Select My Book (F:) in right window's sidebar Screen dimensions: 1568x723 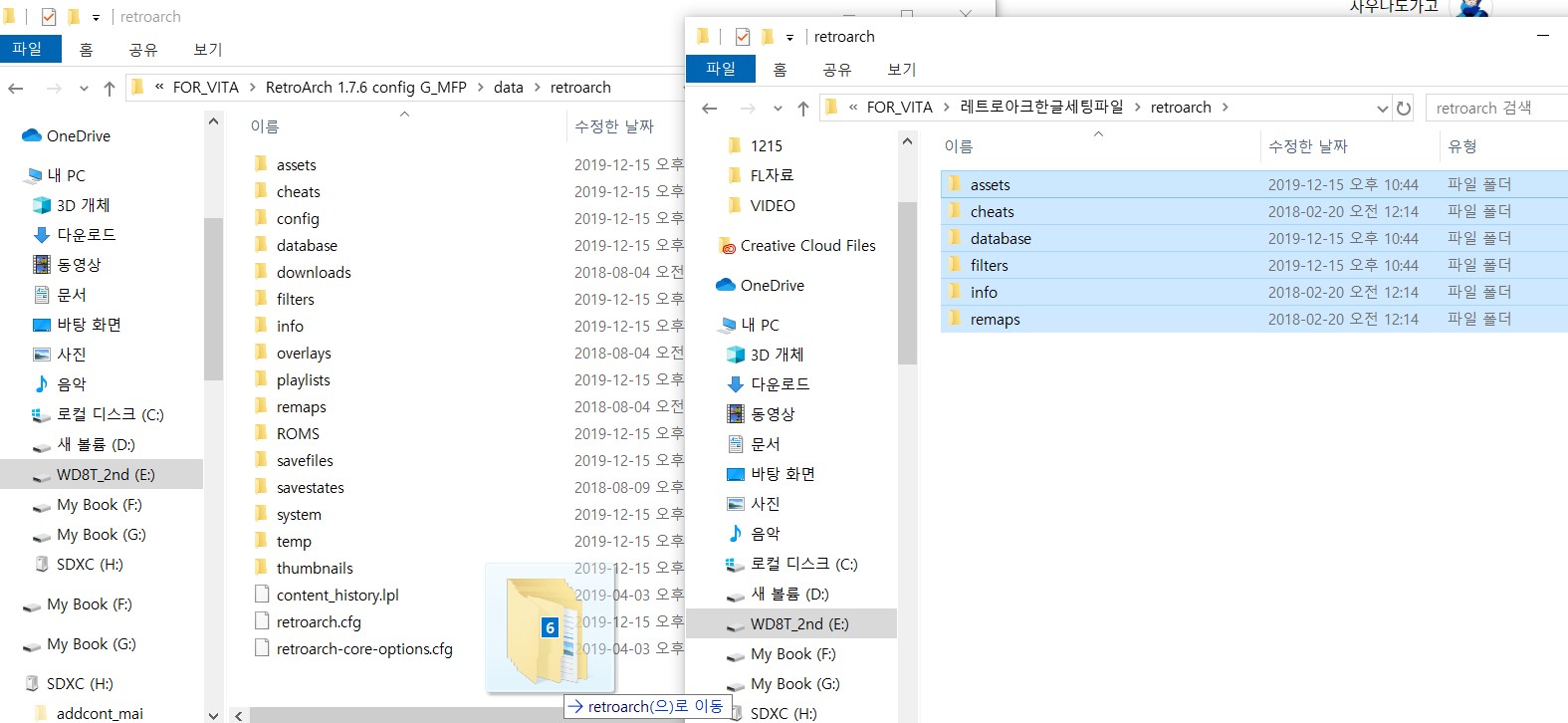click(x=793, y=654)
